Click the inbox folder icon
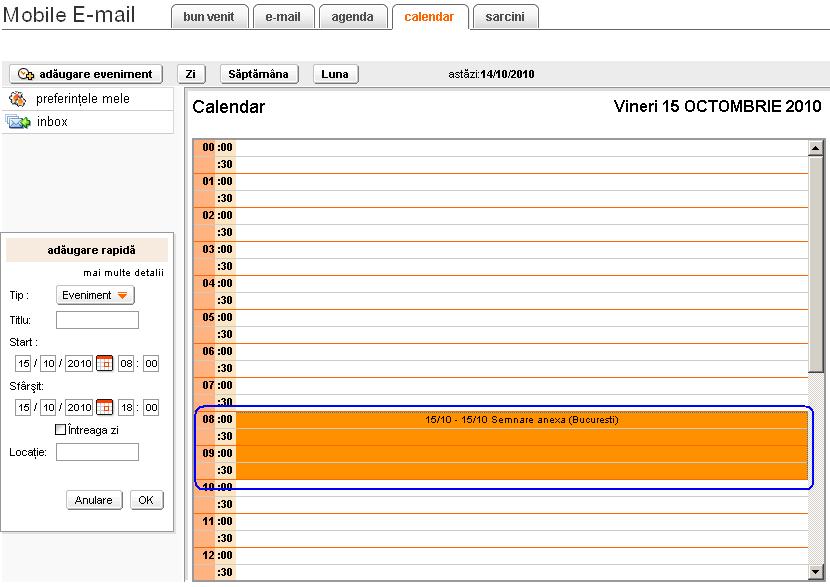 click(18, 122)
